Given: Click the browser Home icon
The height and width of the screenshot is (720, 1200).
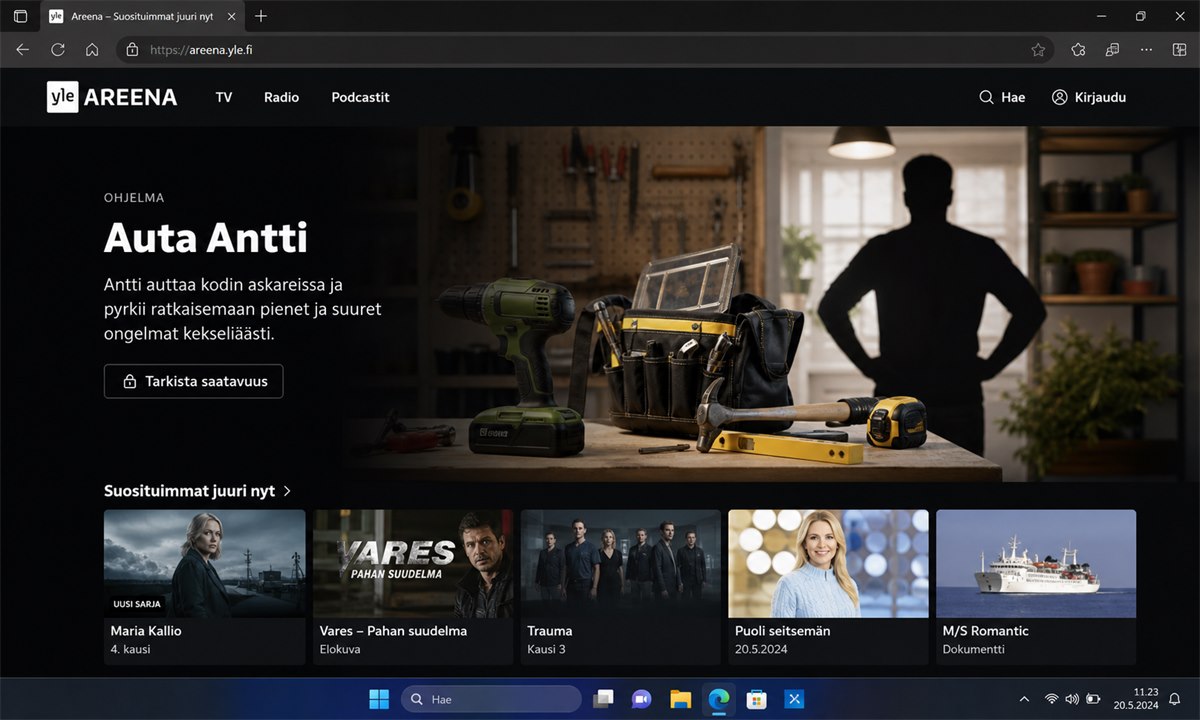Looking at the screenshot, I should [92, 49].
